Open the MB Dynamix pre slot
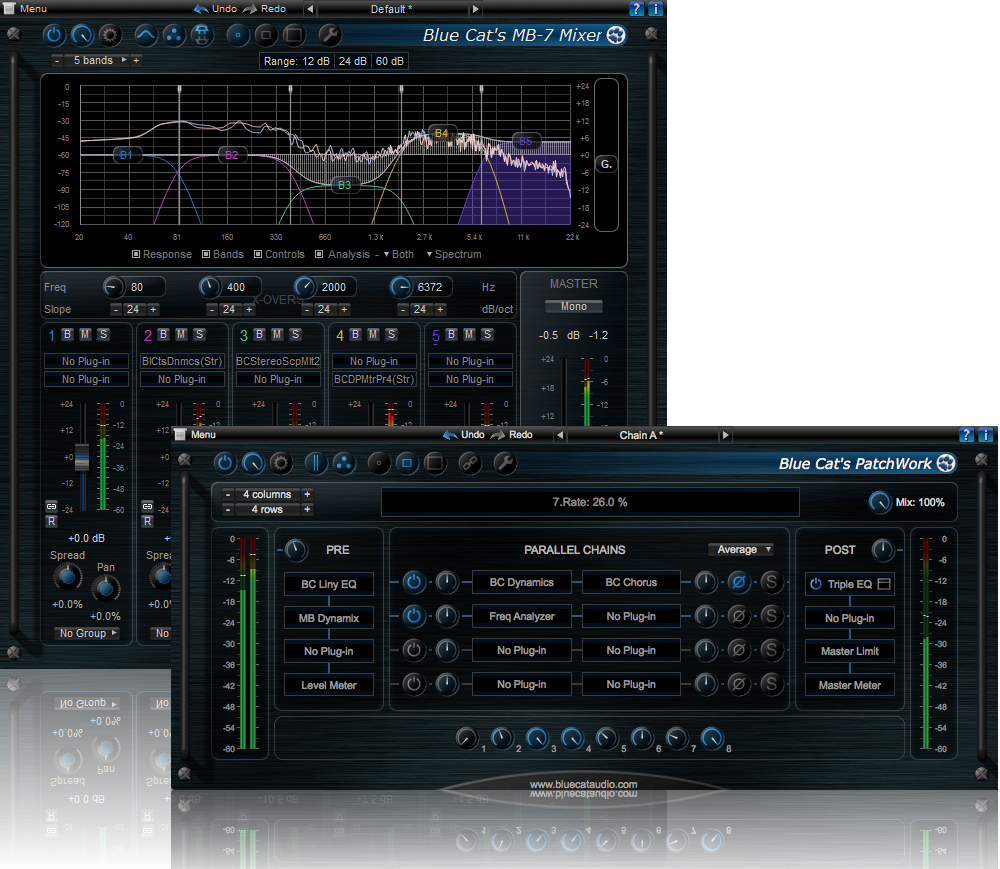The image size is (1000, 869). 329,618
